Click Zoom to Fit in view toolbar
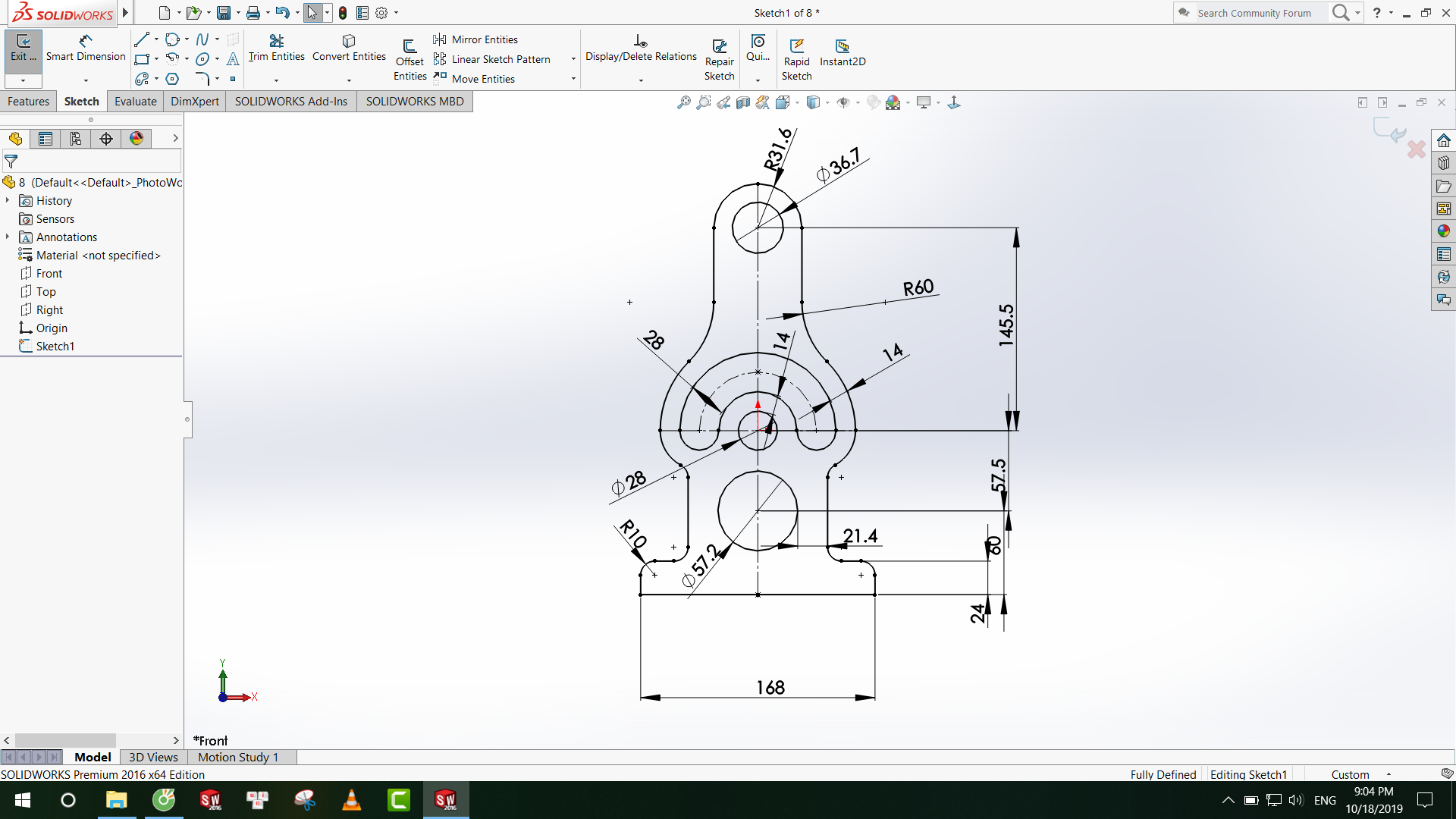 click(684, 102)
